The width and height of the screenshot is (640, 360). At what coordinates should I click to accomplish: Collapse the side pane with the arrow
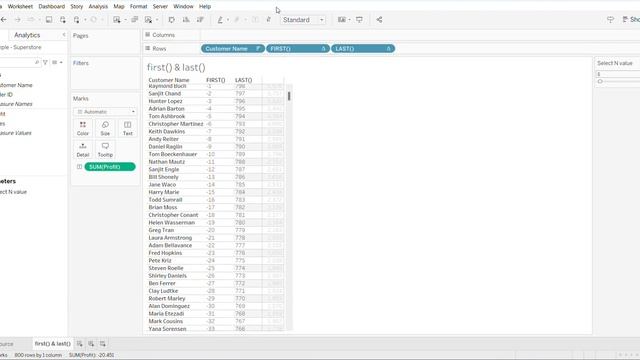click(x=64, y=35)
